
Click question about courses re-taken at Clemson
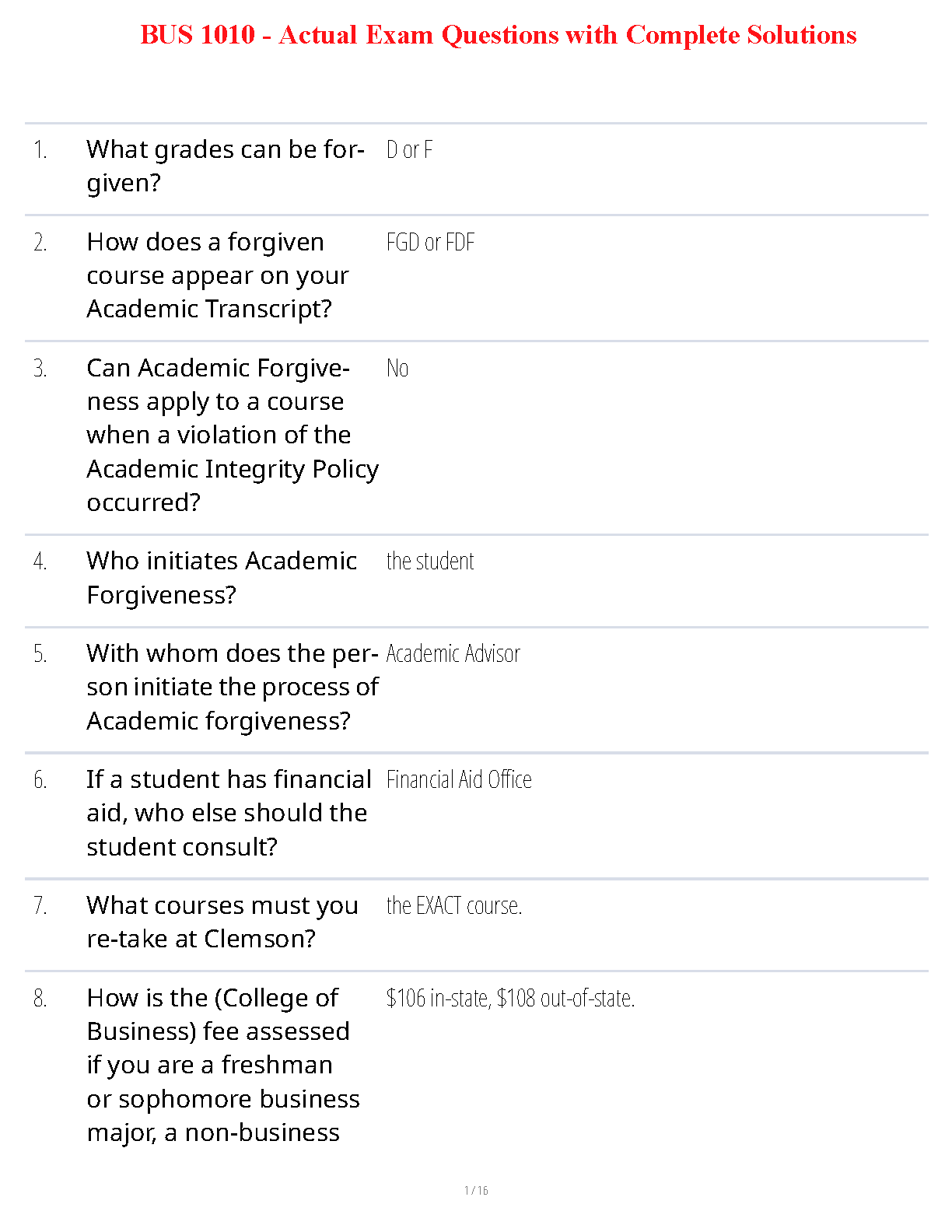pos(222,922)
